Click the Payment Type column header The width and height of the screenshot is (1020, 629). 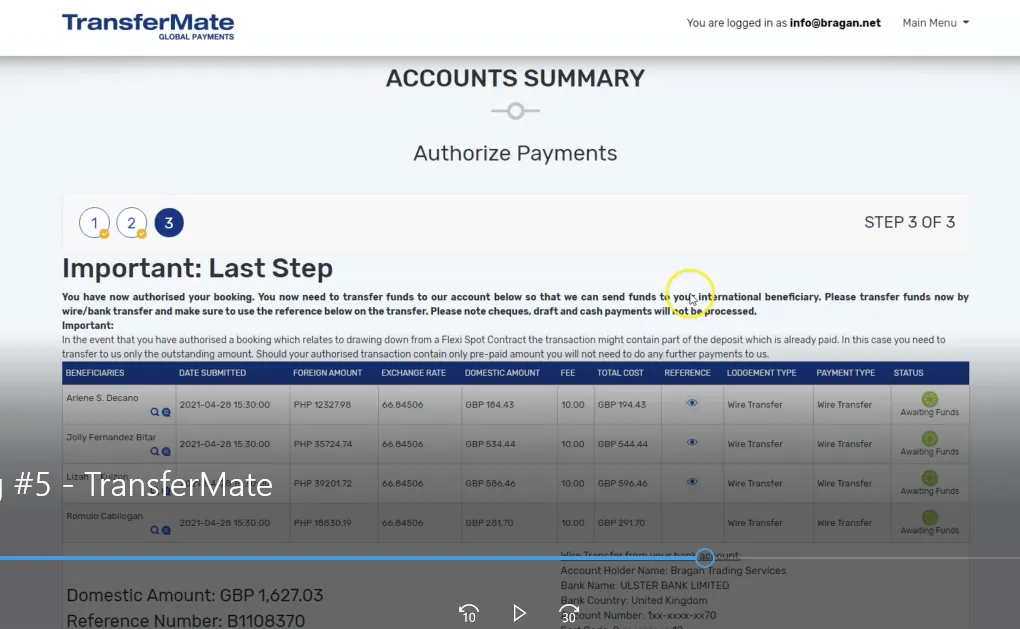point(845,373)
